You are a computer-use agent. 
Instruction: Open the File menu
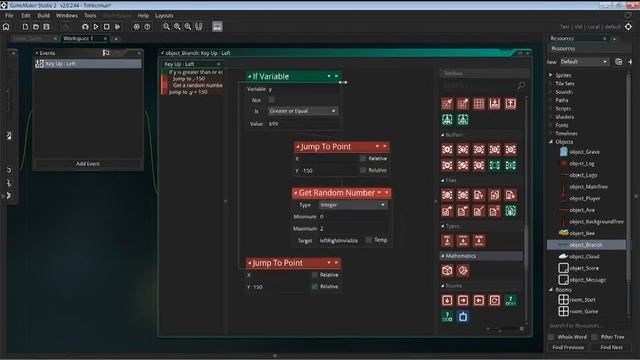click(9, 16)
